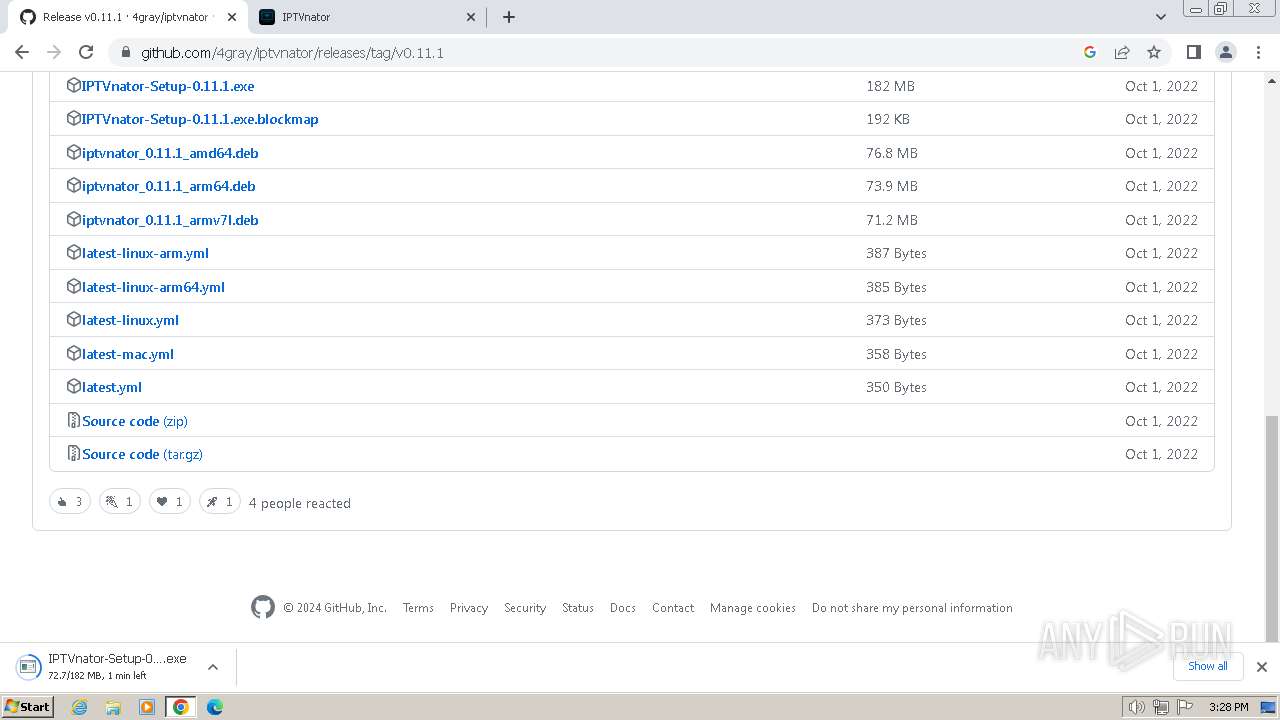Screen dimensions: 1280x720
Task: Download Source code (tar.gz)
Action: tap(142, 454)
